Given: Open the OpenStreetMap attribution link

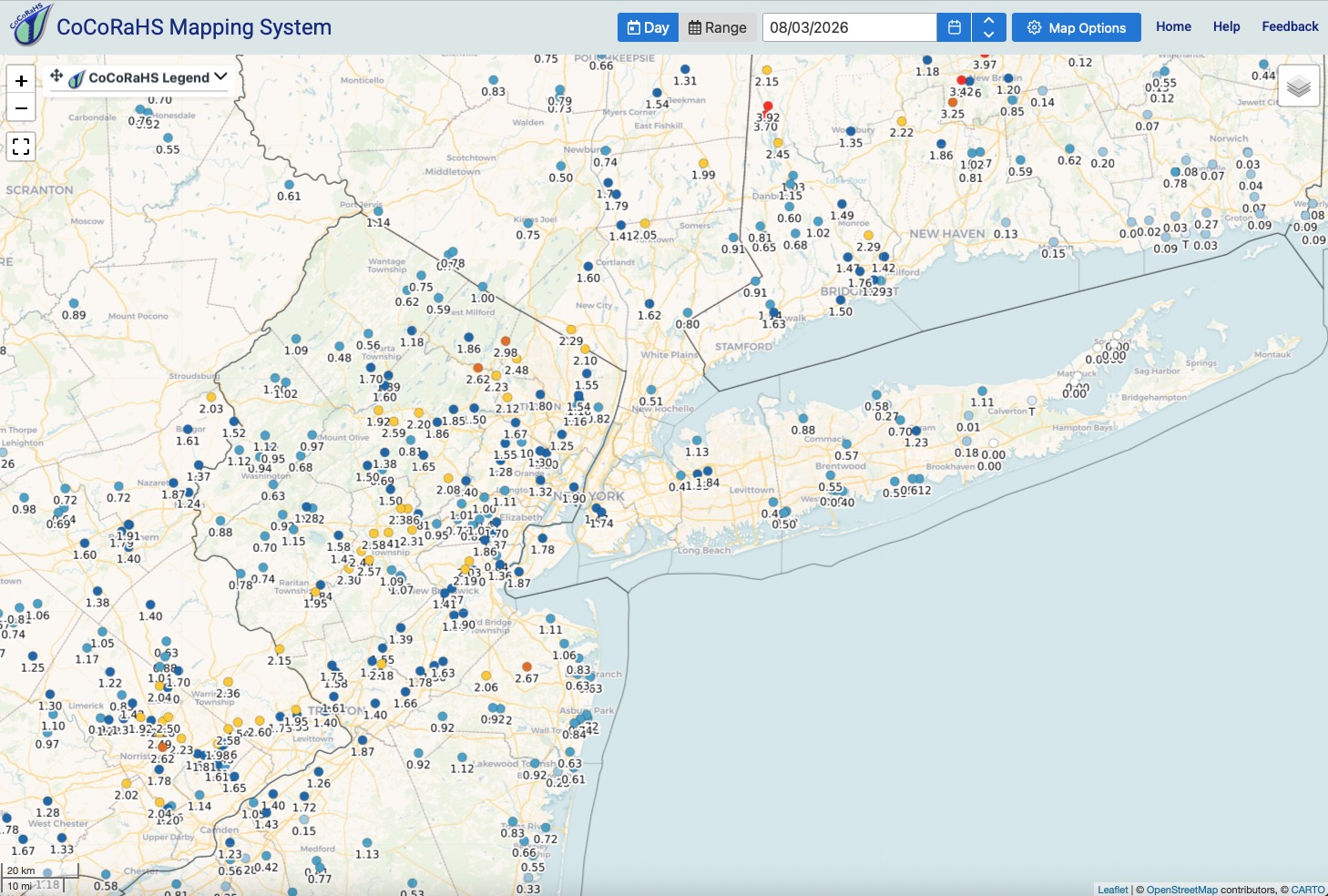Looking at the screenshot, I should pos(1181,890).
